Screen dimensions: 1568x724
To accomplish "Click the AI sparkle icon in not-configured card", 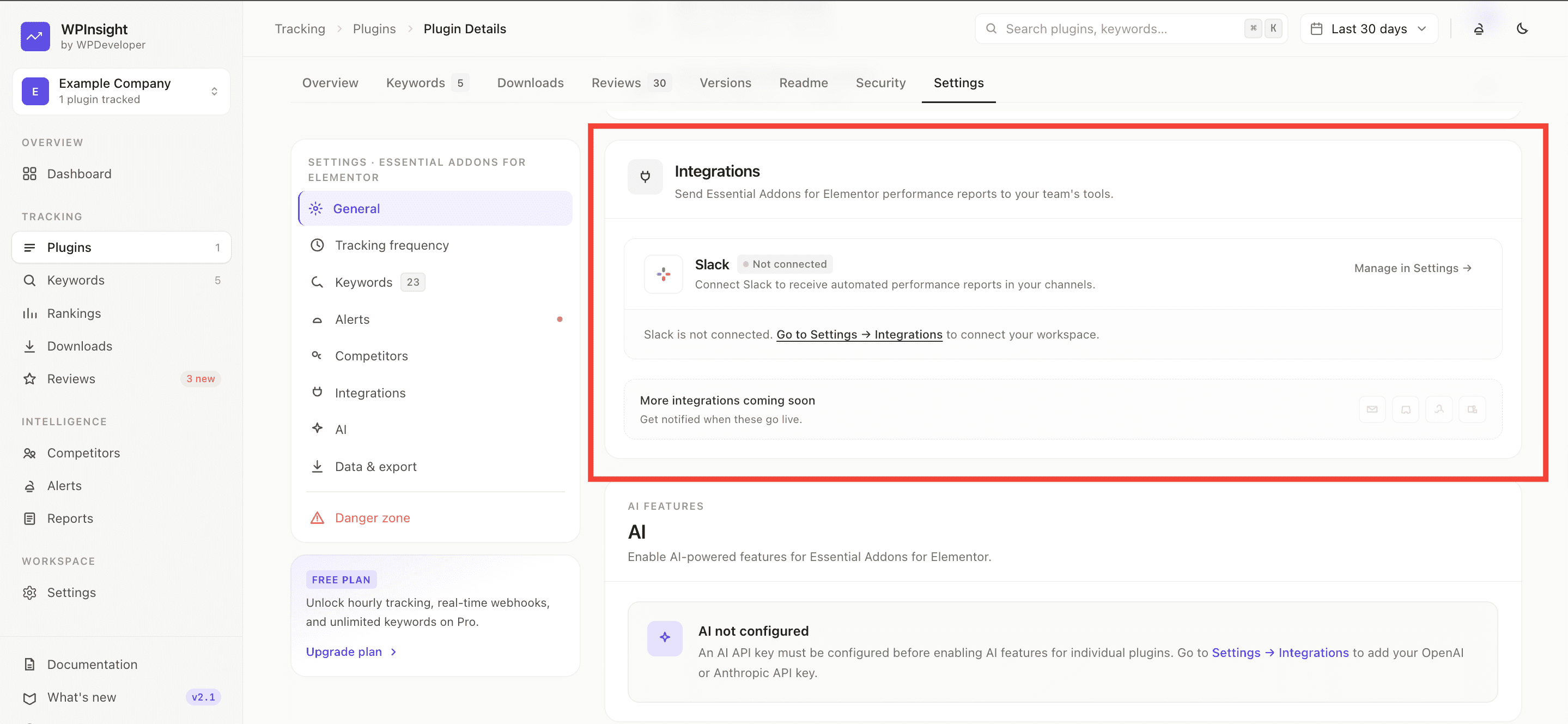I will tap(665, 637).
